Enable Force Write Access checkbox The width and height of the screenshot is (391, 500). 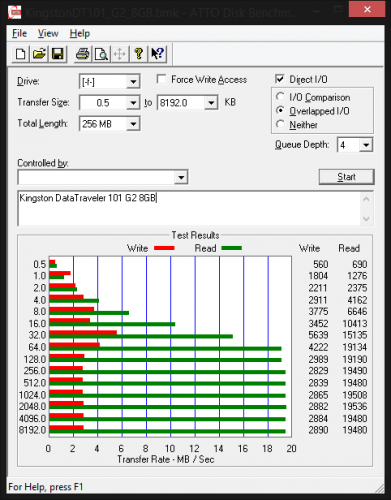161,79
